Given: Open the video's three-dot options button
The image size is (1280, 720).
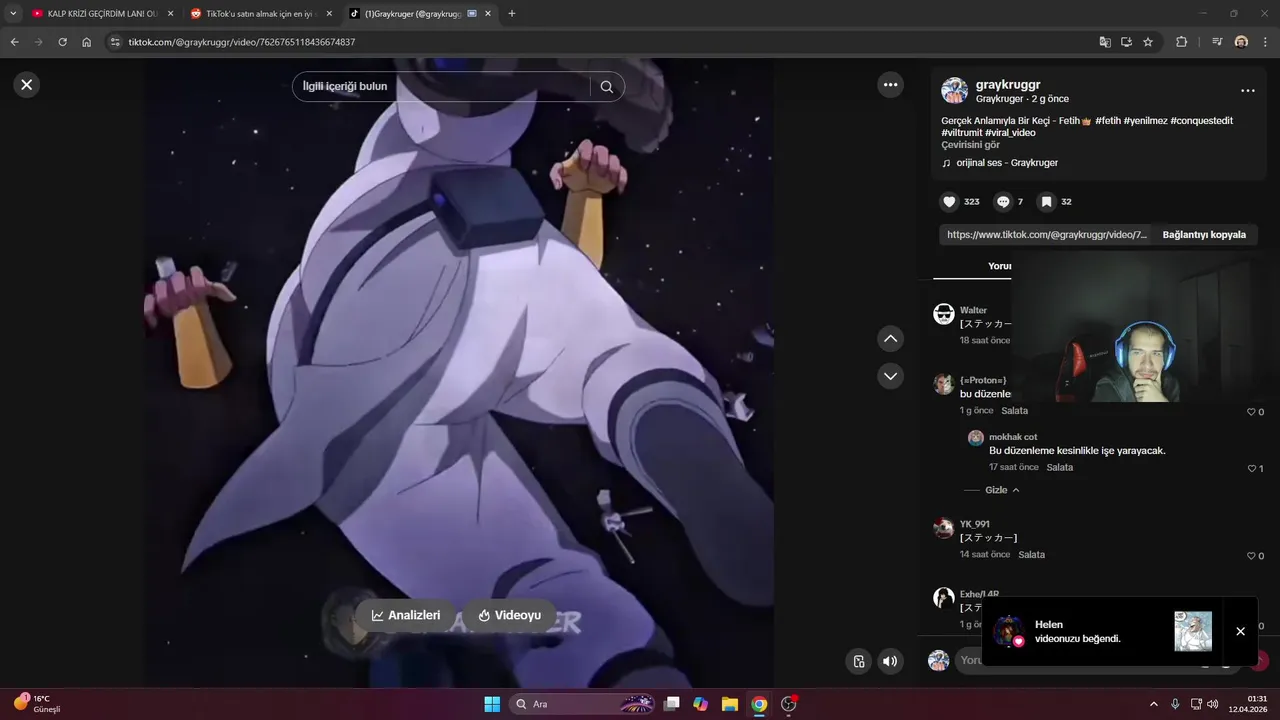Looking at the screenshot, I should click(x=891, y=85).
